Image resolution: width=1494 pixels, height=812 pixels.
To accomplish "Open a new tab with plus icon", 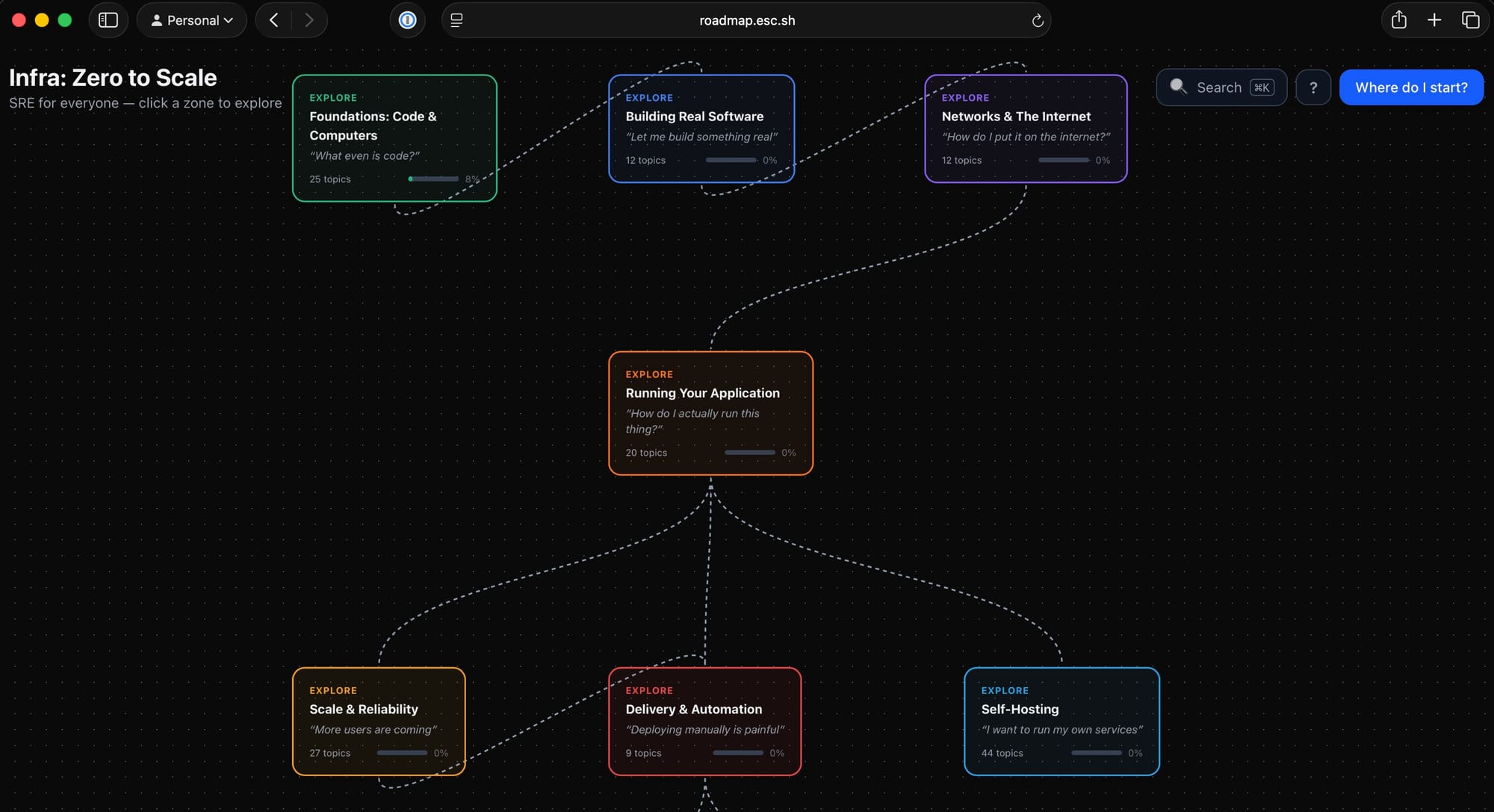I will click(x=1433, y=20).
